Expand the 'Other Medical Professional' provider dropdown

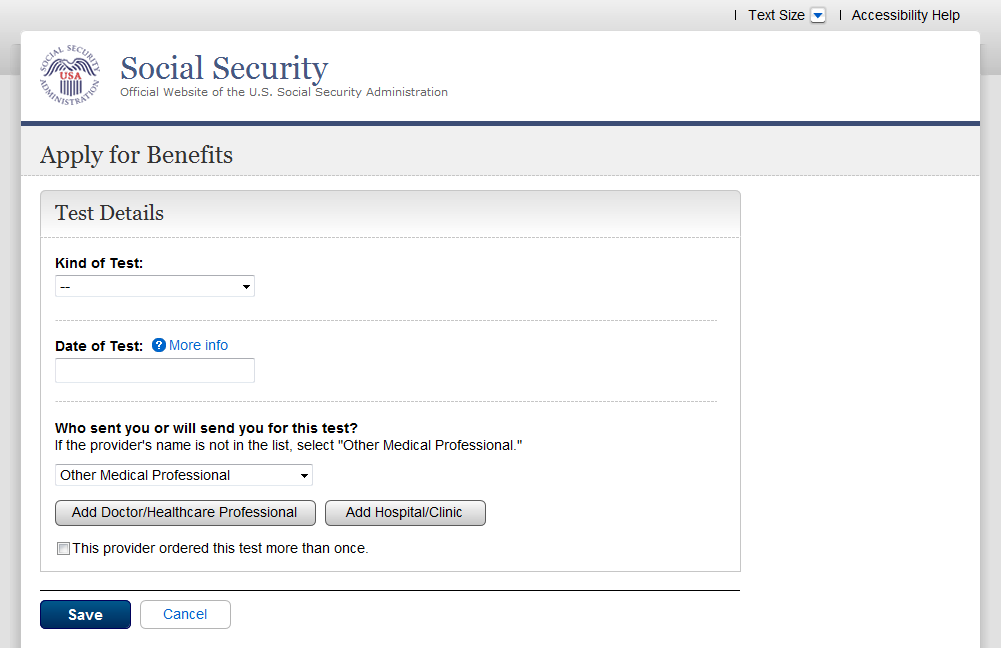pyautogui.click(x=183, y=475)
